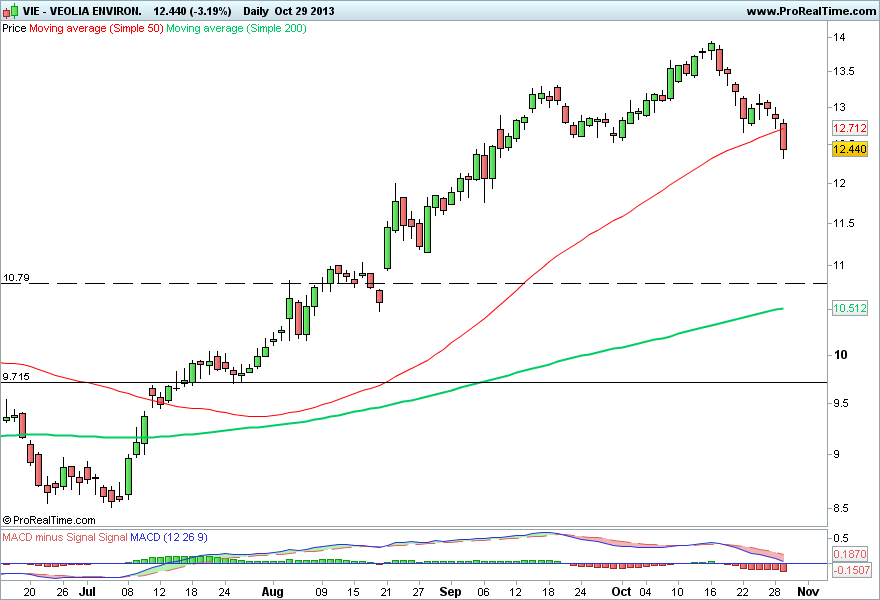The image size is (880, 600).
Task: Click the 13.5 price axis label
Action: [844, 71]
